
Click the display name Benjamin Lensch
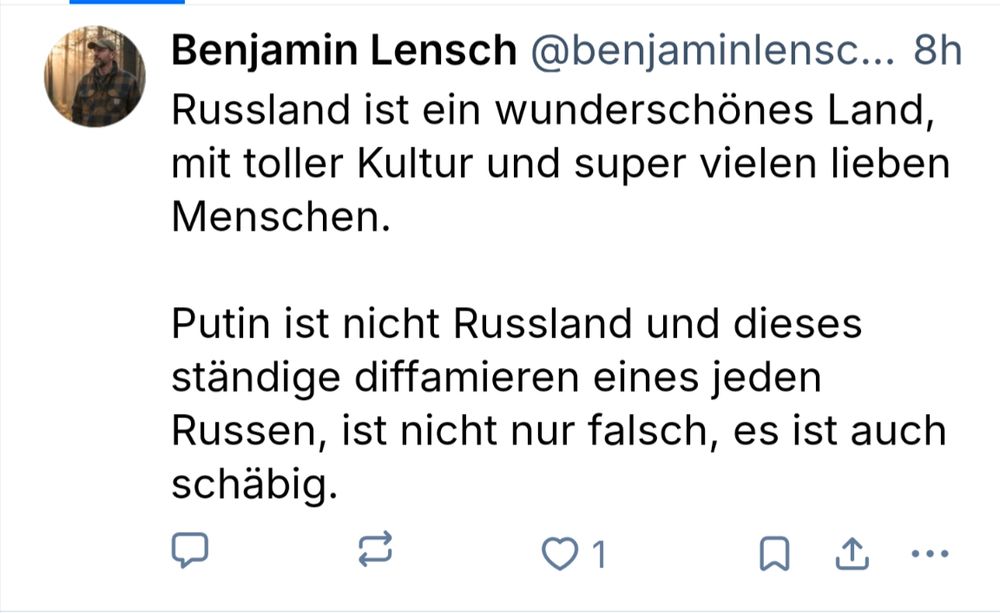click(x=343, y=52)
